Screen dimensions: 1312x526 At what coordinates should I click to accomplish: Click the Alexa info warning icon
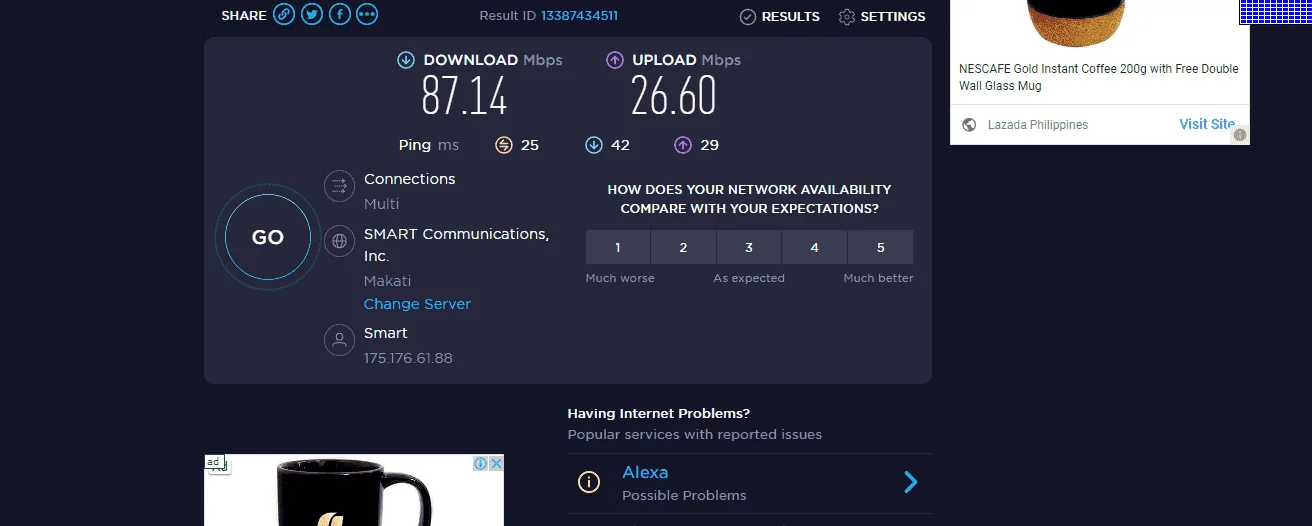pos(589,482)
